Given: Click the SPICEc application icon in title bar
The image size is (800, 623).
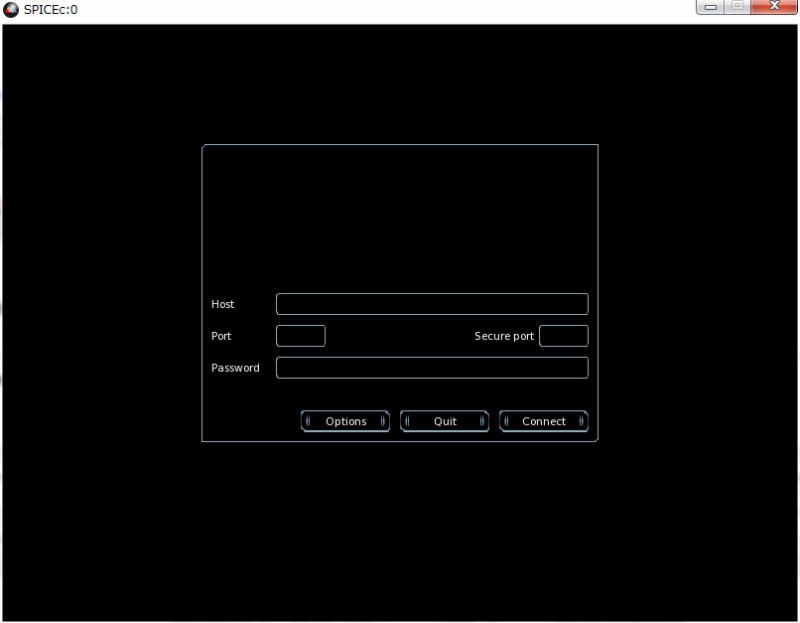Looking at the screenshot, I should click(x=11, y=10).
